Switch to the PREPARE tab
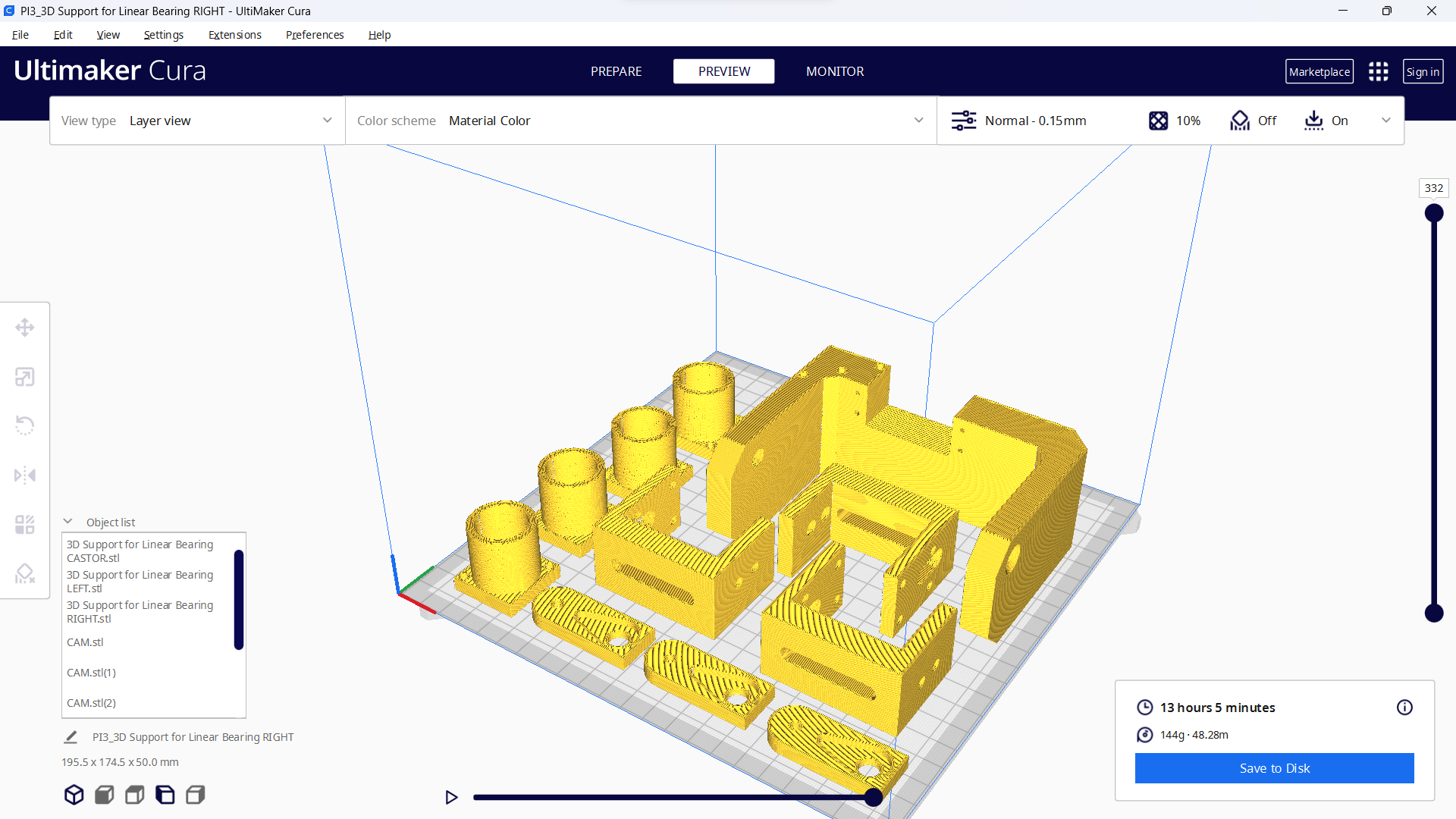 [616, 71]
